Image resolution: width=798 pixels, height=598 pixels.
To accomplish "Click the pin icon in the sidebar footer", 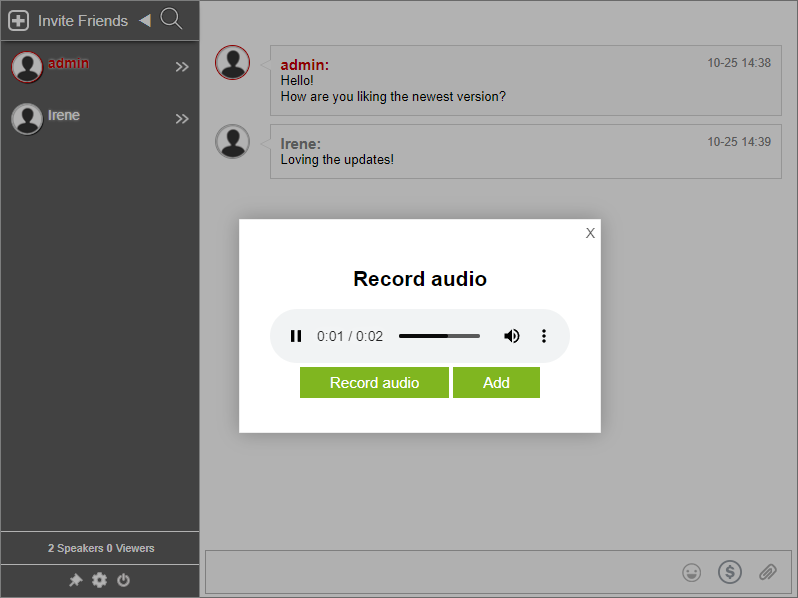I will (x=75, y=580).
